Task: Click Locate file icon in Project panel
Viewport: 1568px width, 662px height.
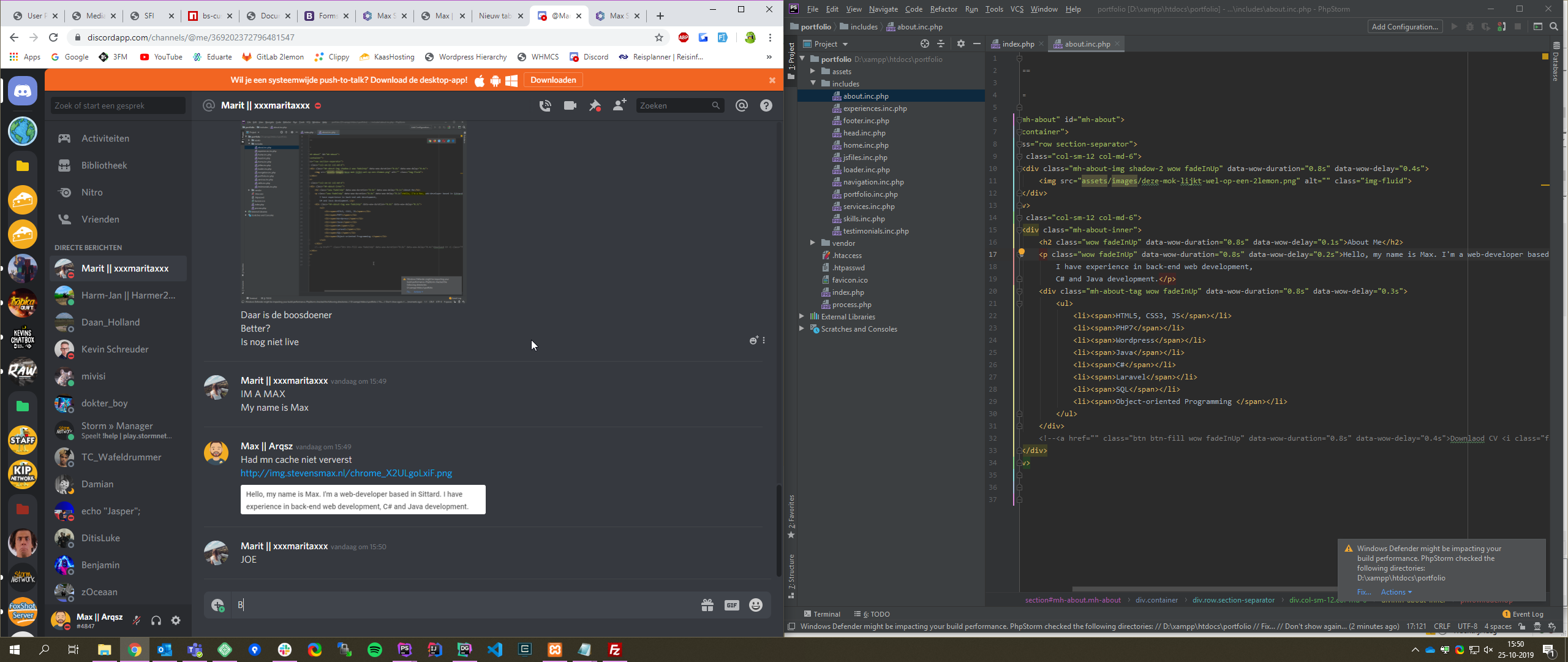Action: click(x=924, y=44)
